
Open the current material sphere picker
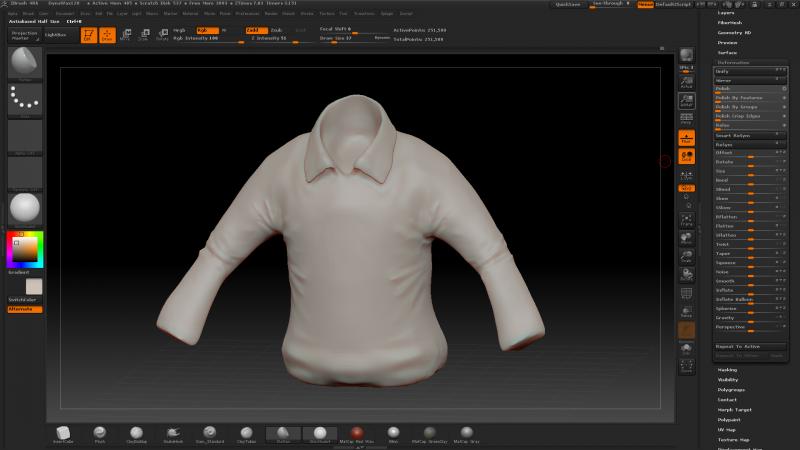point(24,208)
